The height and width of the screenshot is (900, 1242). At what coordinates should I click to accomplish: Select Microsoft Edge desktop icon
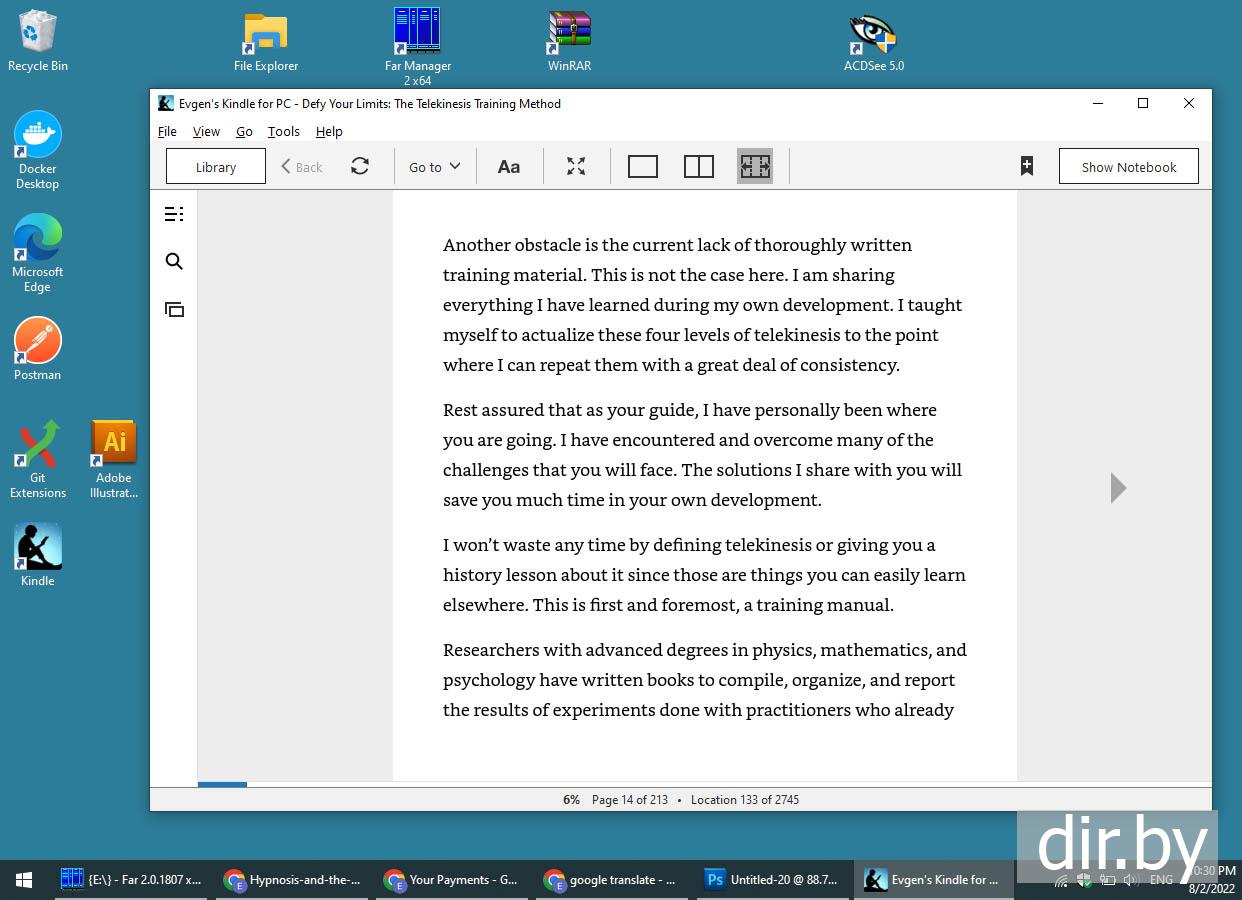[38, 253]
